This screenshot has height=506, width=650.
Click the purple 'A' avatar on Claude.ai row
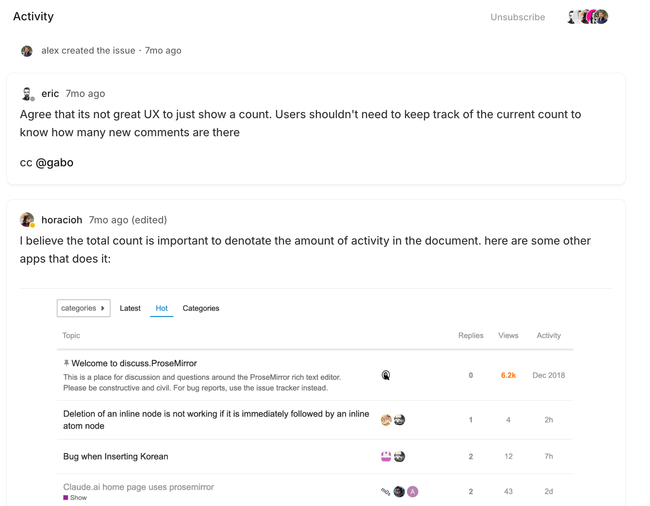[412, 492]
